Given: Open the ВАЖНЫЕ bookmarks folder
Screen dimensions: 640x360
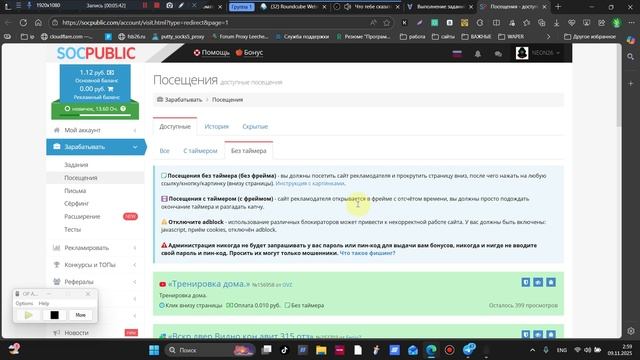Looking at the screenshot, I should 476,37.
